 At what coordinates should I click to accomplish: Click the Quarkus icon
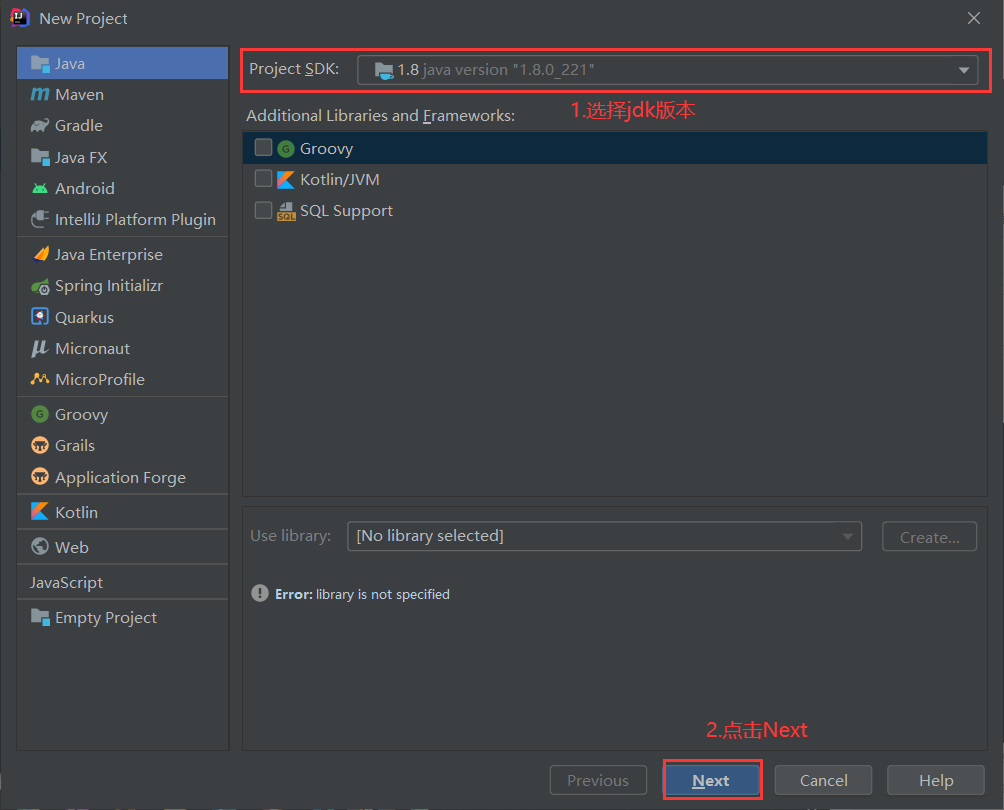tap(40, 317)
